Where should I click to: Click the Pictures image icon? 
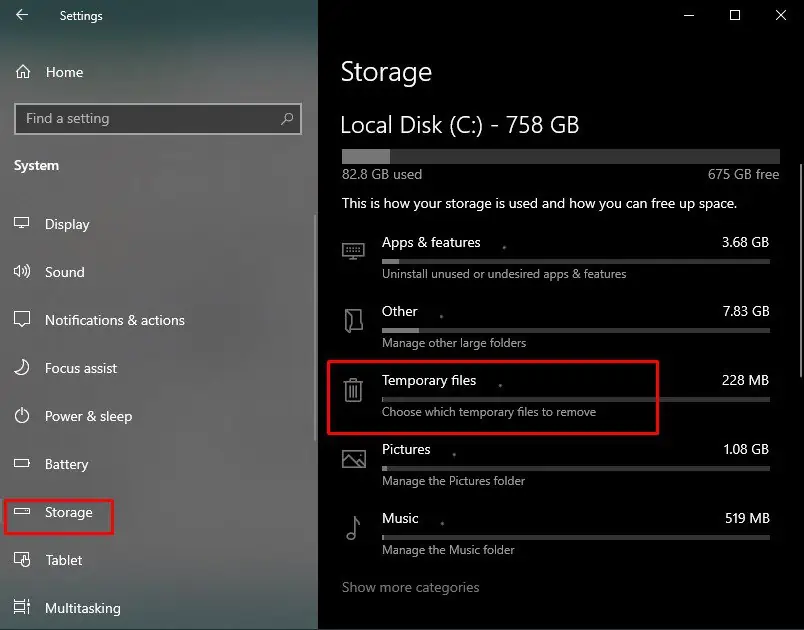354,459
